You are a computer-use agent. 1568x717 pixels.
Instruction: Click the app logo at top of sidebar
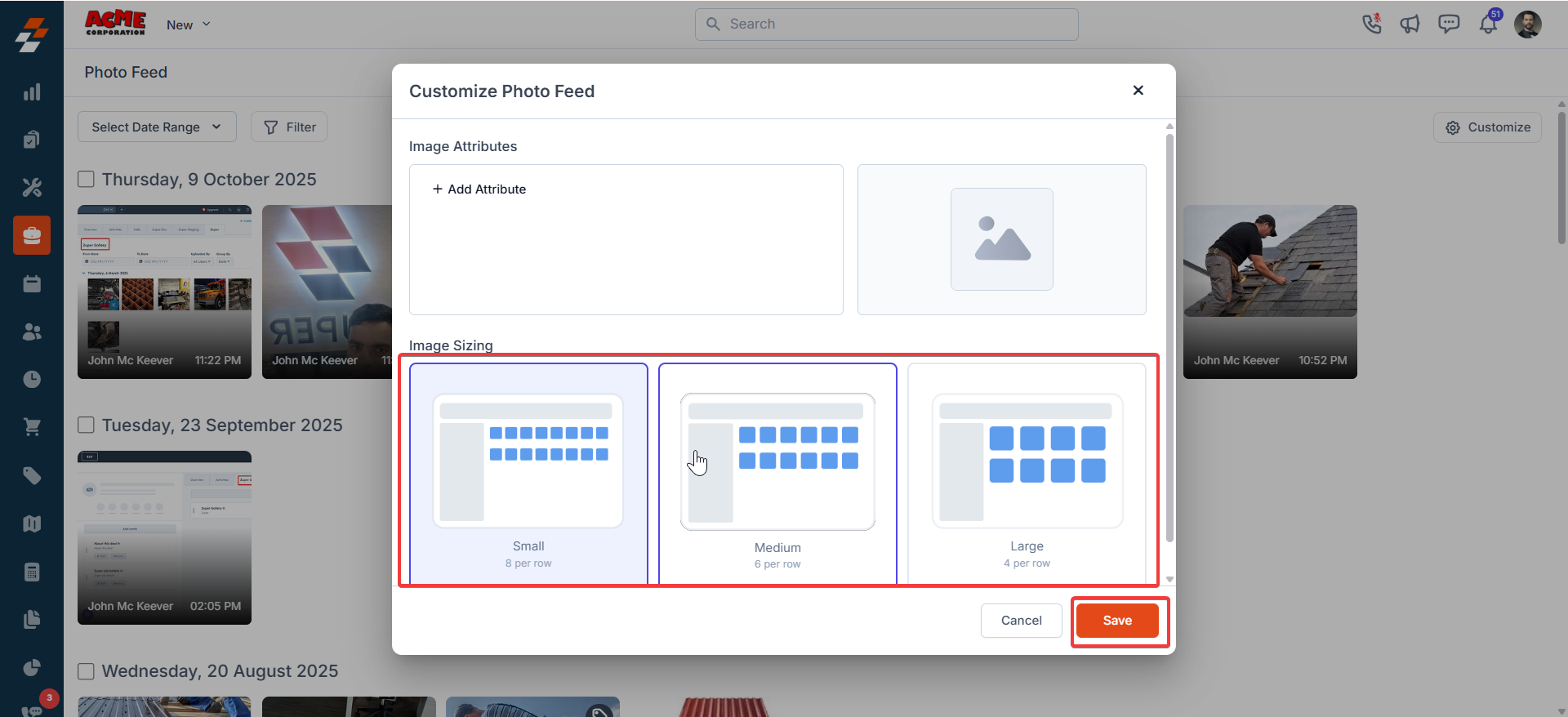[x=32, y=34]
